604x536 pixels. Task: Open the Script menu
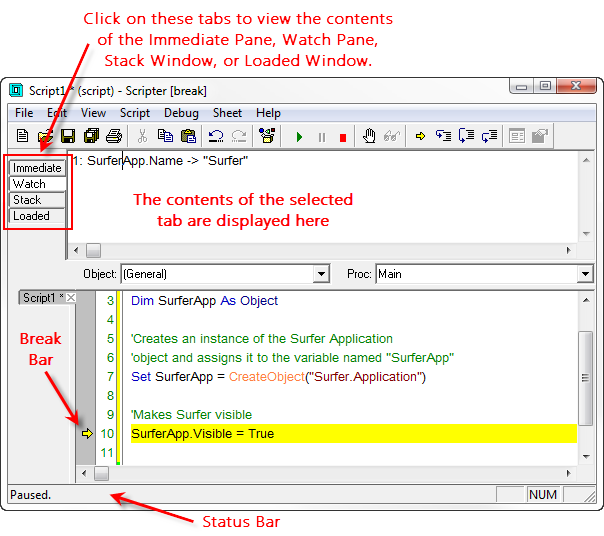(135, 113)
